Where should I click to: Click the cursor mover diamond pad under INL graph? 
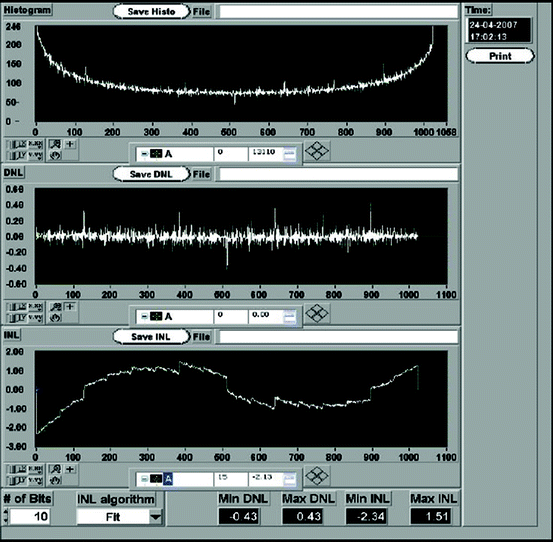click(317, 476)
